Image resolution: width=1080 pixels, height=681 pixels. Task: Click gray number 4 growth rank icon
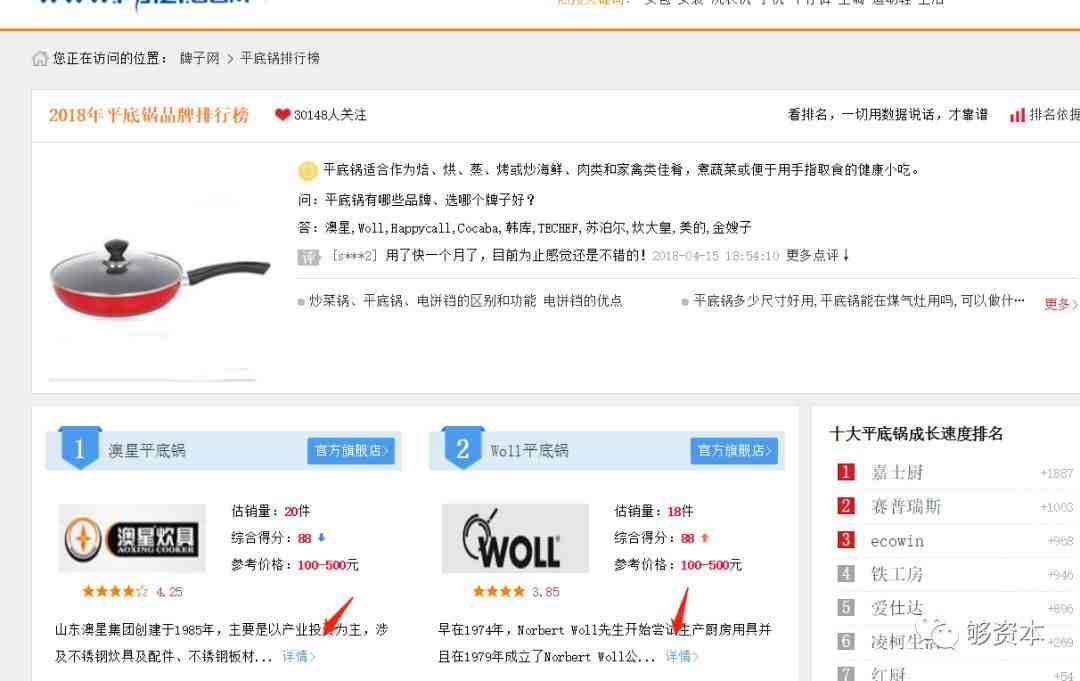[x=845, y=574]
